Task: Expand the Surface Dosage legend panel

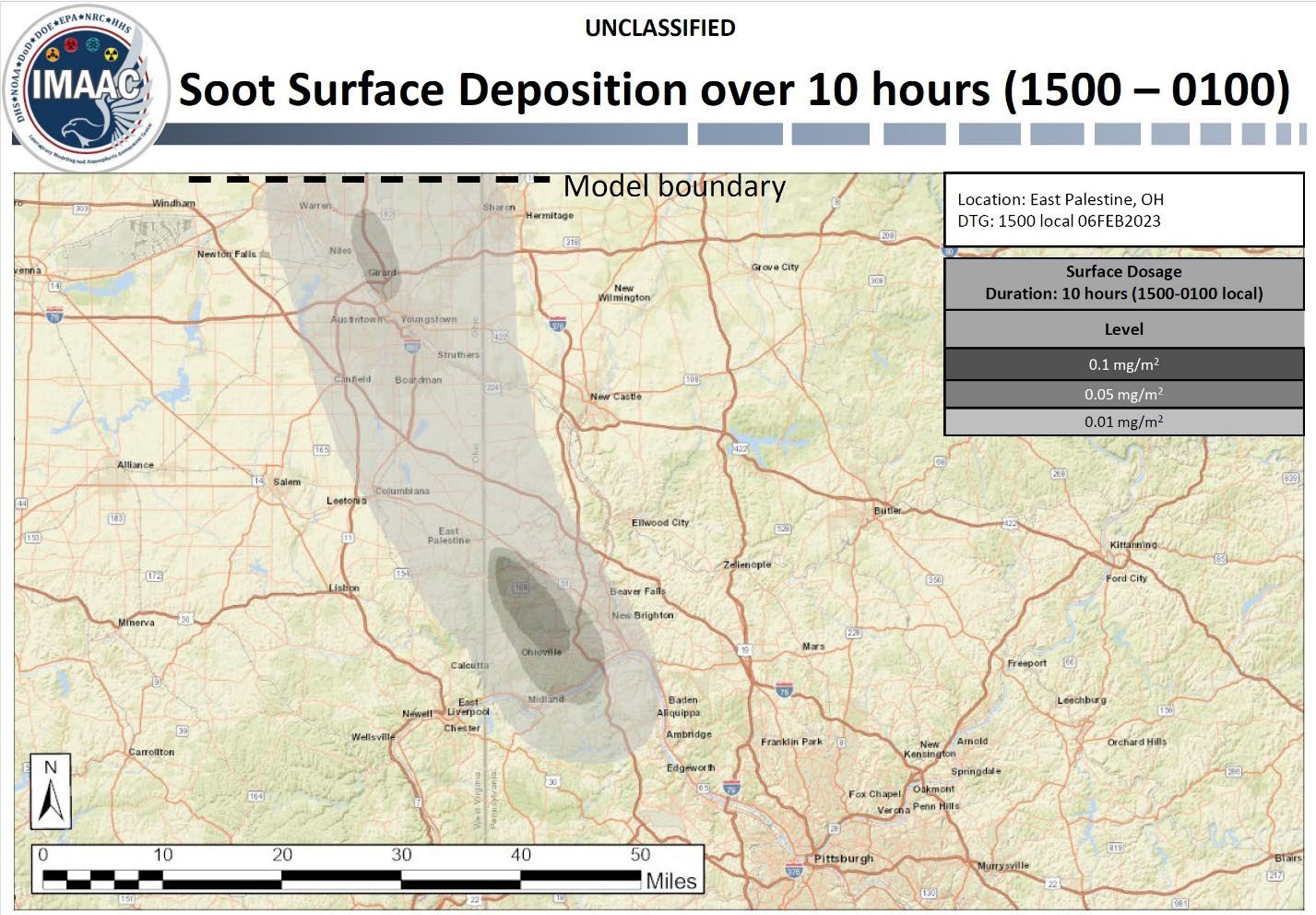Action: tap(1122, 283)
